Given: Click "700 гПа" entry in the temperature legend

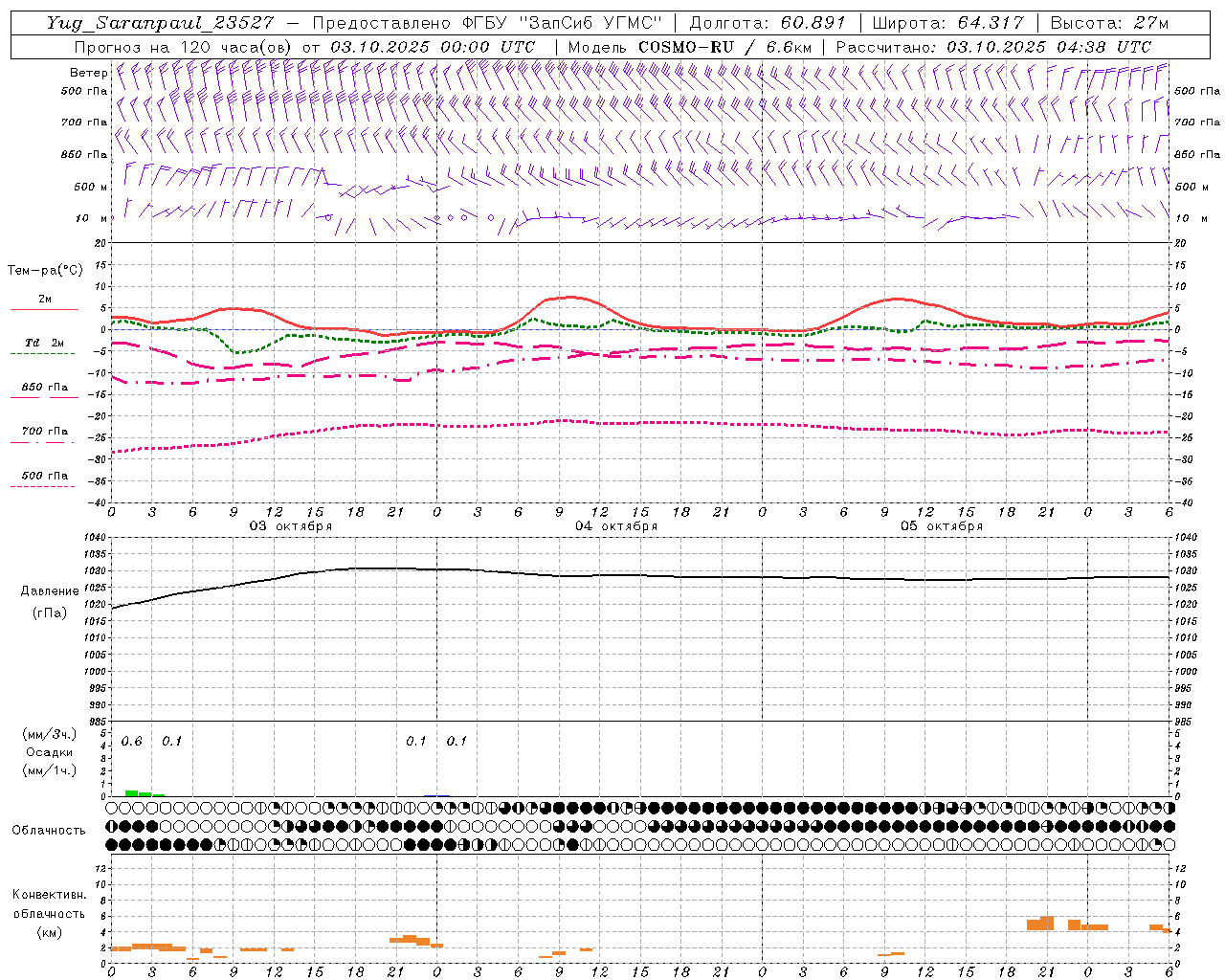Looking at the screenshot, I should (45, 432).
